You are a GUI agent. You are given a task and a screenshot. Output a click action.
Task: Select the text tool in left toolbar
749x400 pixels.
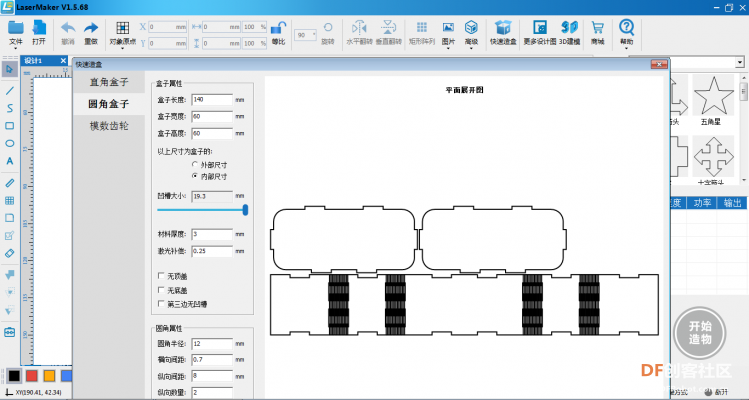pos(9,162)
